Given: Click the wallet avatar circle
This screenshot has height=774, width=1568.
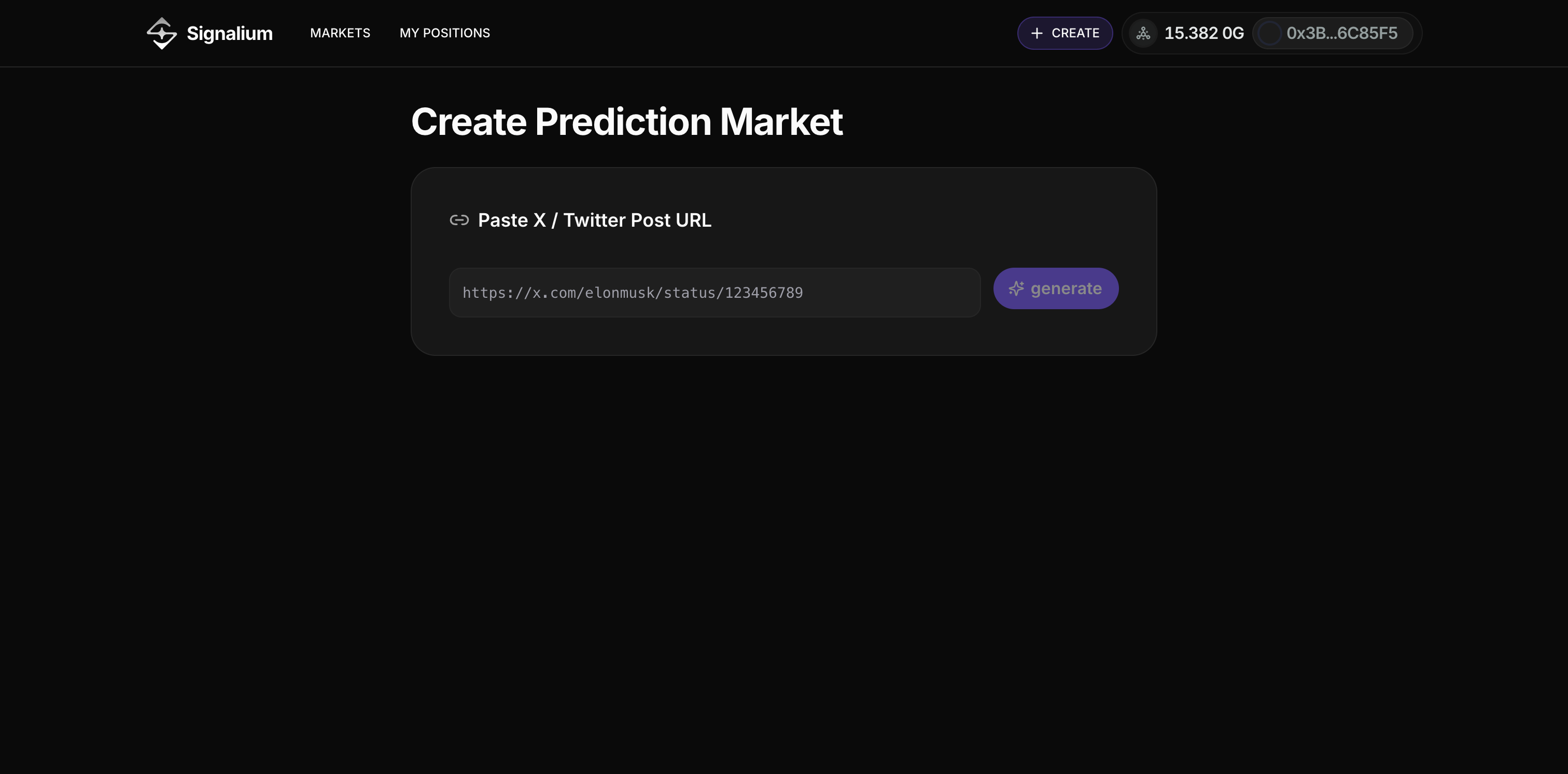Looking at the screenshot, I should [x=1269, y=34].
